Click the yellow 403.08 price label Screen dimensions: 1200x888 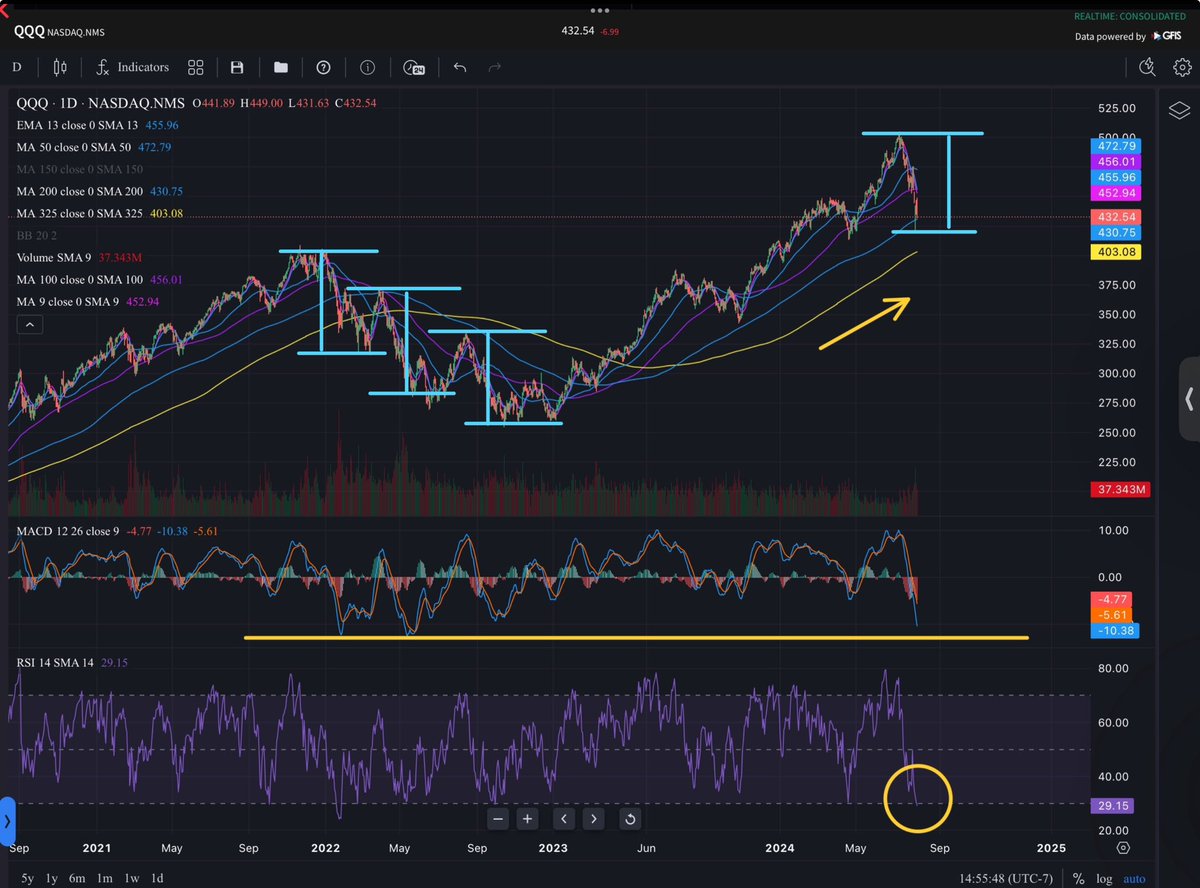point(1118,252)
